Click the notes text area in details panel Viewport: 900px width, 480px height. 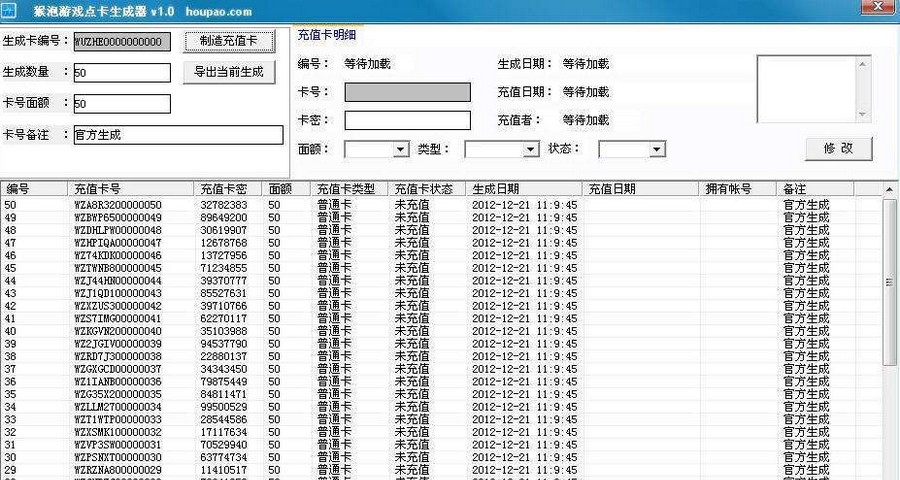(807, 89)
